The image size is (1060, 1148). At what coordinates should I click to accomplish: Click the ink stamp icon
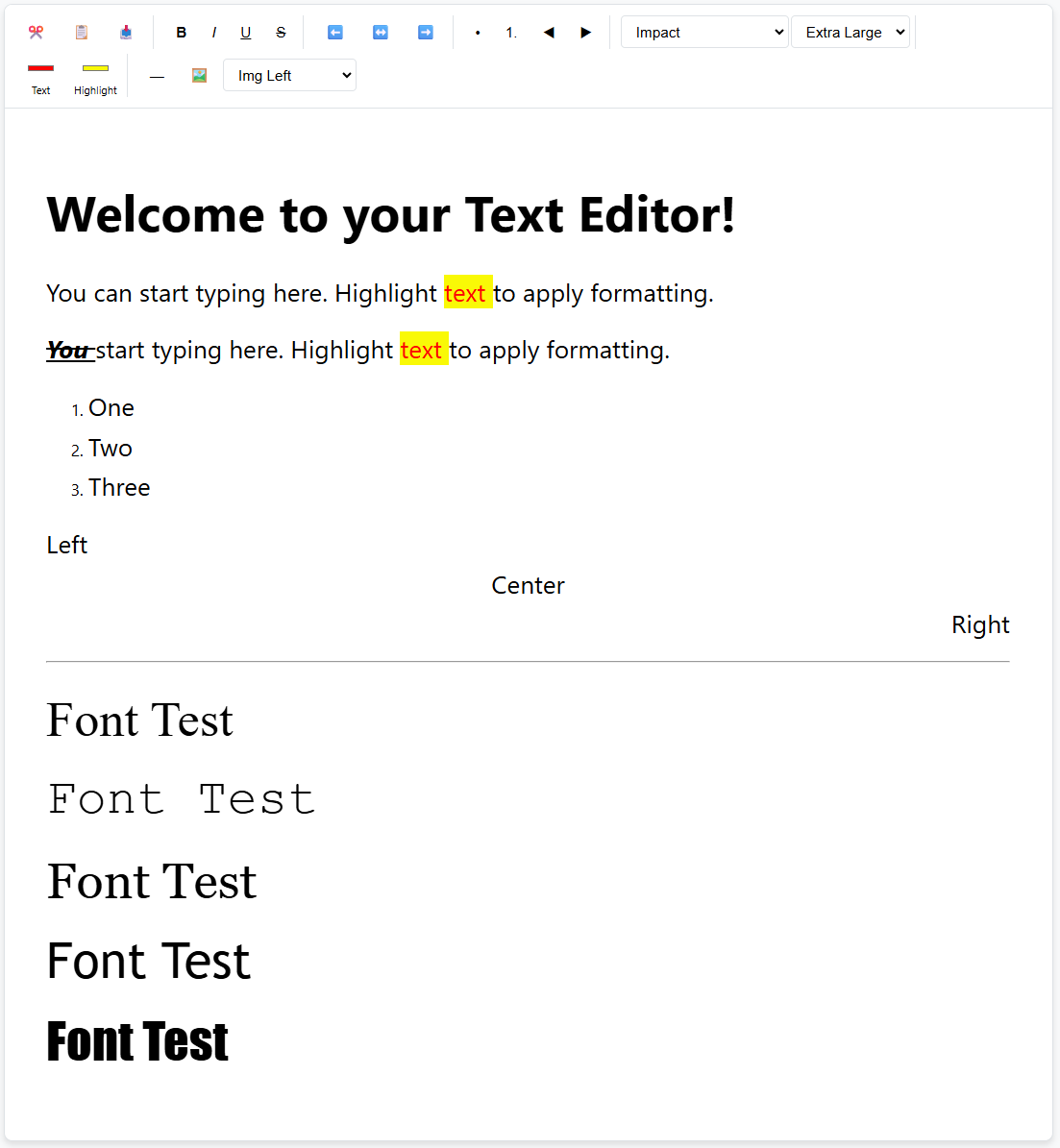[x=126, y=32]
